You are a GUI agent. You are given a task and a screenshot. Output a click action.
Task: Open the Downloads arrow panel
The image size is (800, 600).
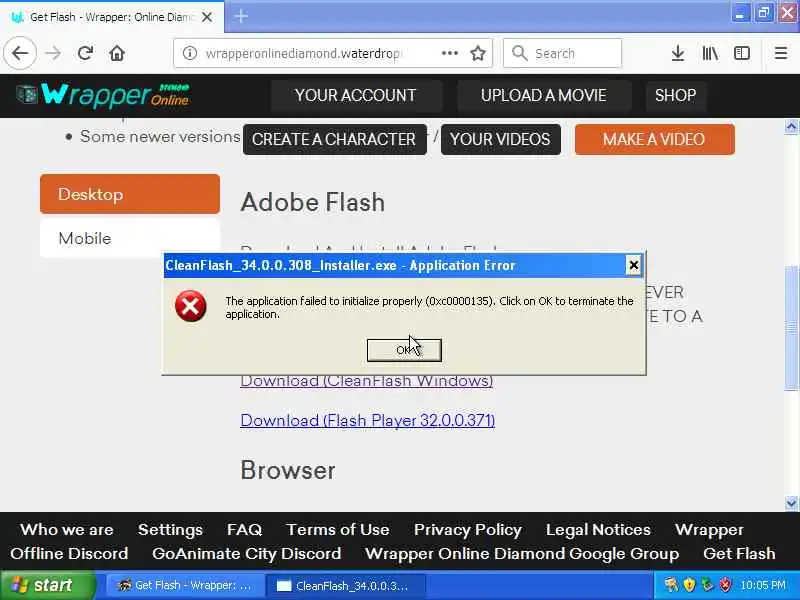(678, 53)
